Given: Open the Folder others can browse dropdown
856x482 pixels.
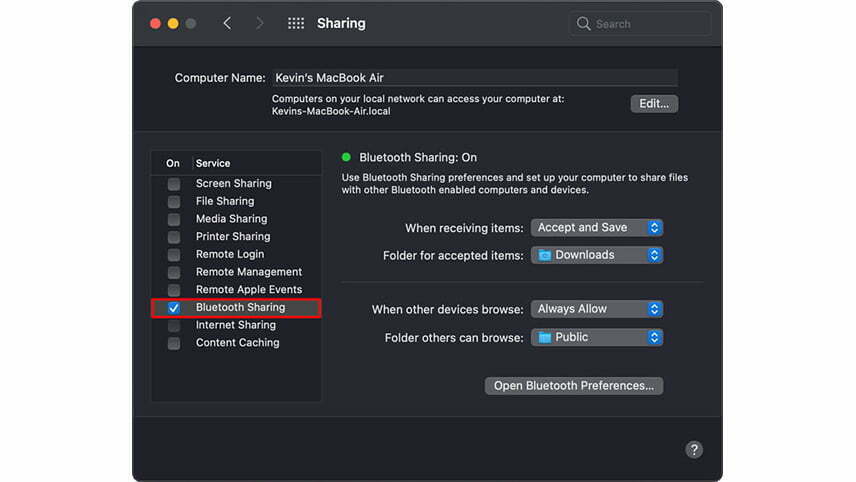Looking at the screenshot, I should (x=597, y=337).
